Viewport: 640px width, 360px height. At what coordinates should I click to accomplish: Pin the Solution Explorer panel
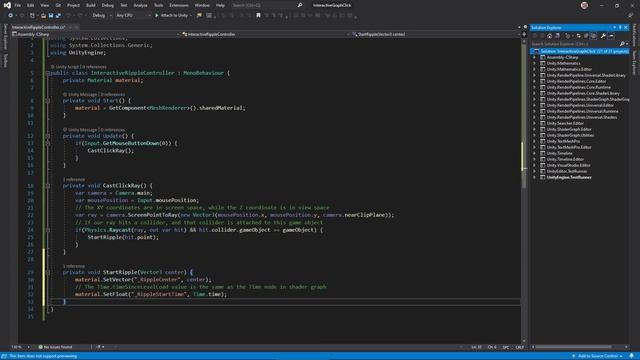coord(620,27)
